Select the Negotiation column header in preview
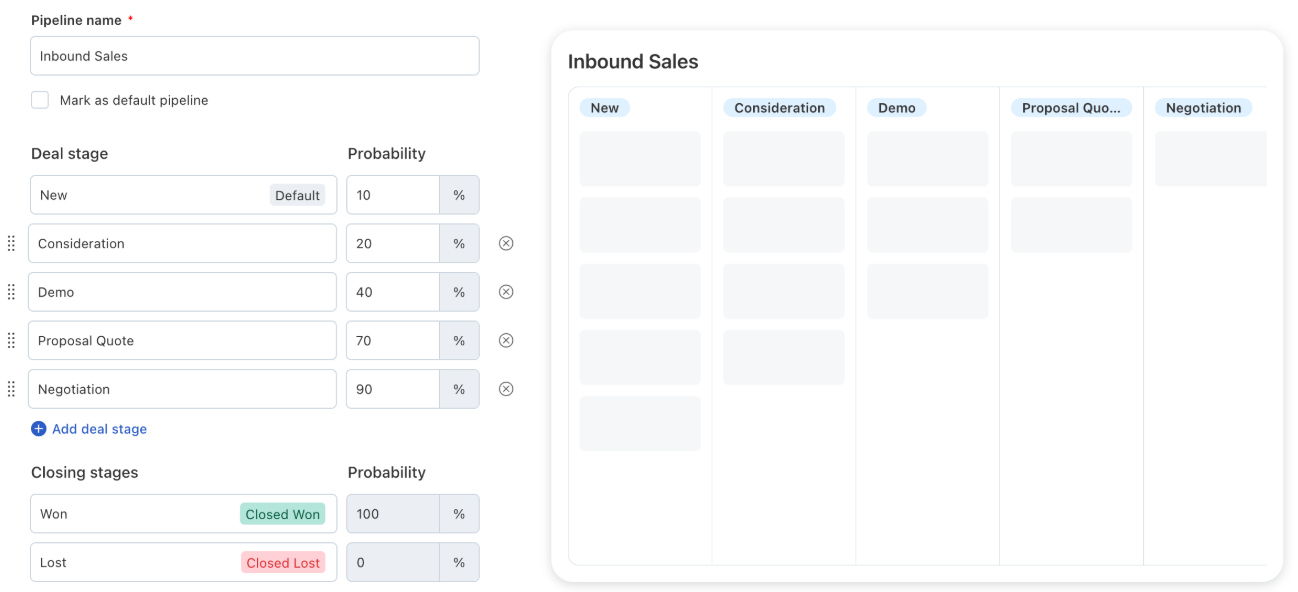The width and height of the screenshot is (1298, 592). click(1203, 108)
